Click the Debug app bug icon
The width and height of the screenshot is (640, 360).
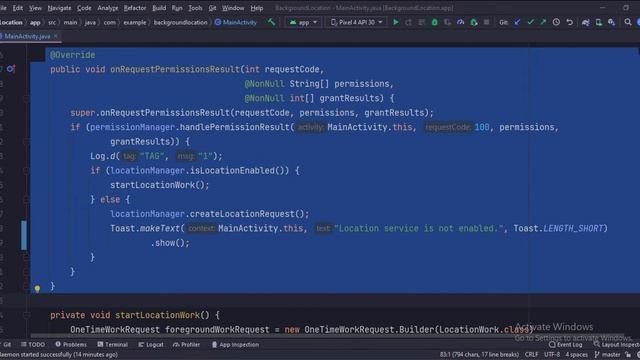434,22
